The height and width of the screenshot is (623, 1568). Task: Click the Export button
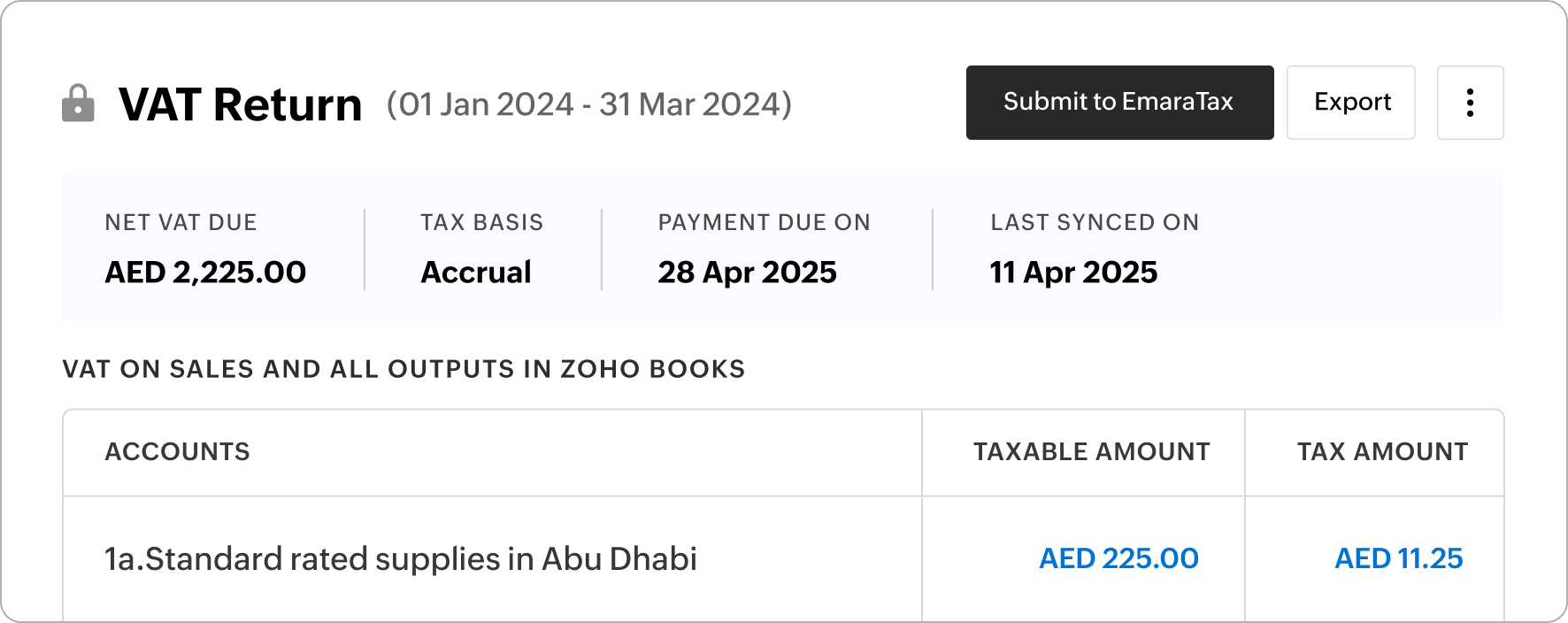tap(1351, 103)
